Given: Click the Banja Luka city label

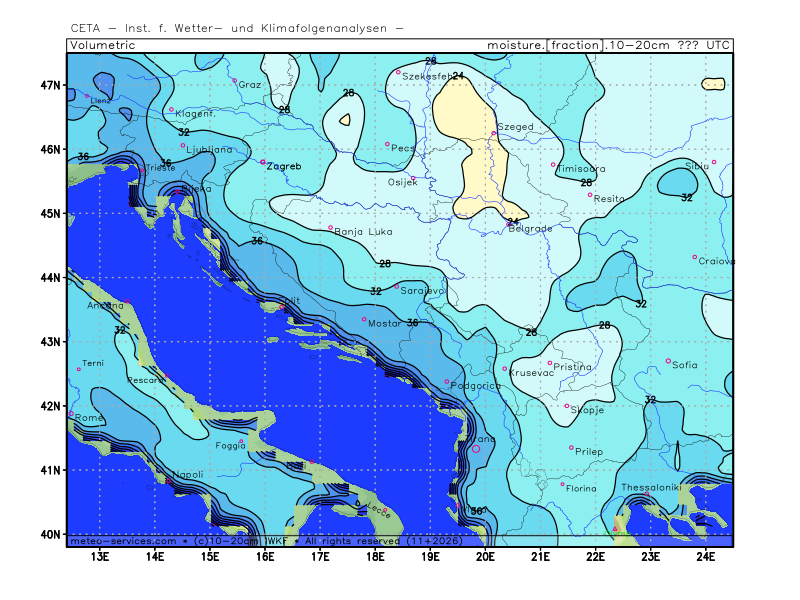Looking at the screenshot, I should point(362,232).
